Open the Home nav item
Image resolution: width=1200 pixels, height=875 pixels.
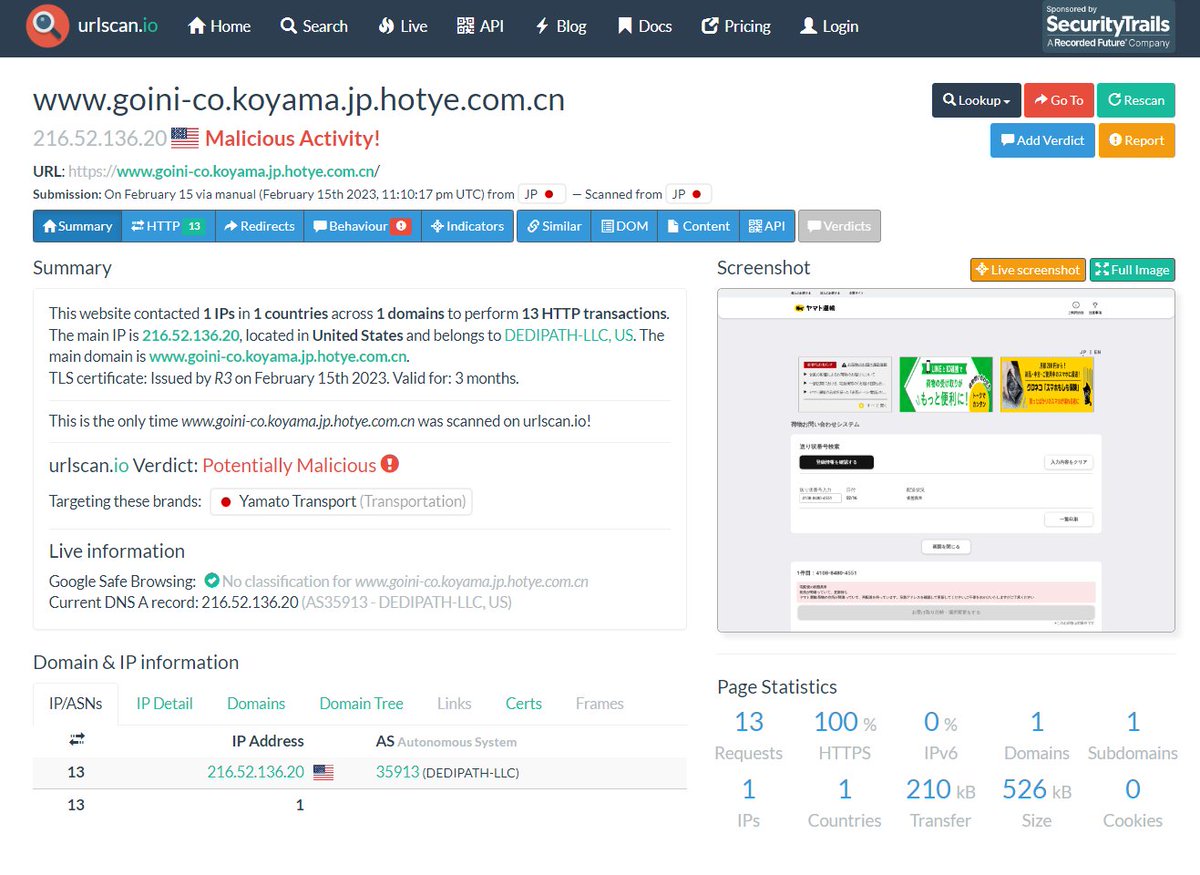click(219, 26)
